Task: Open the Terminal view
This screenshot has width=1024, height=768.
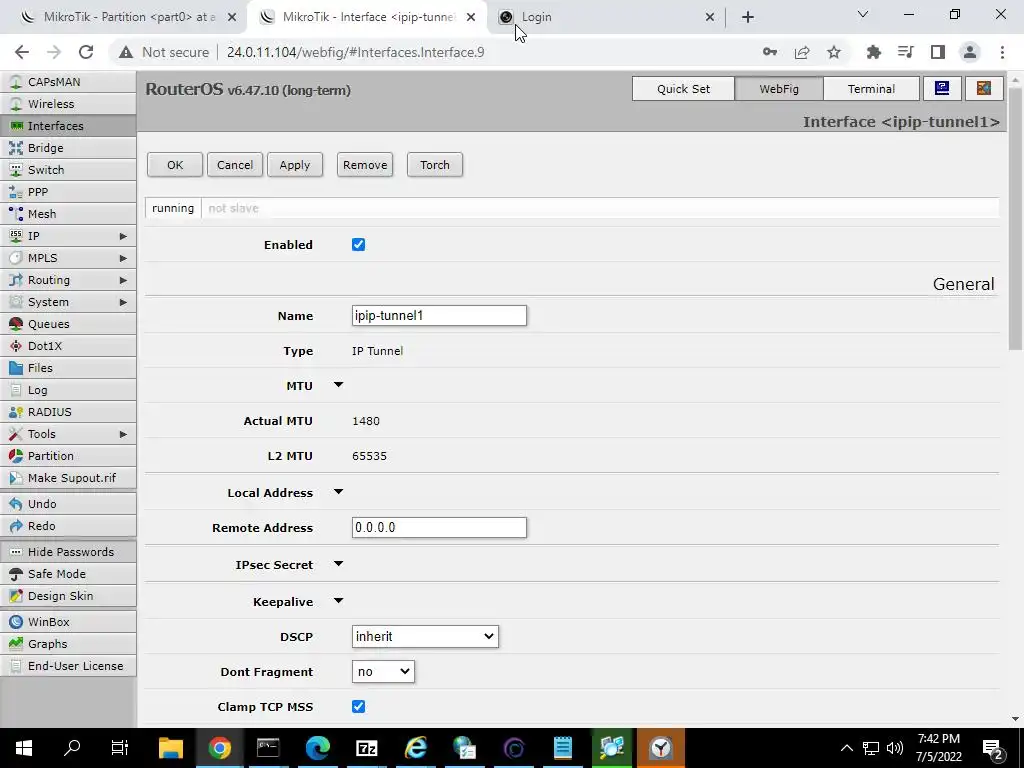Action: click(871, 89)
